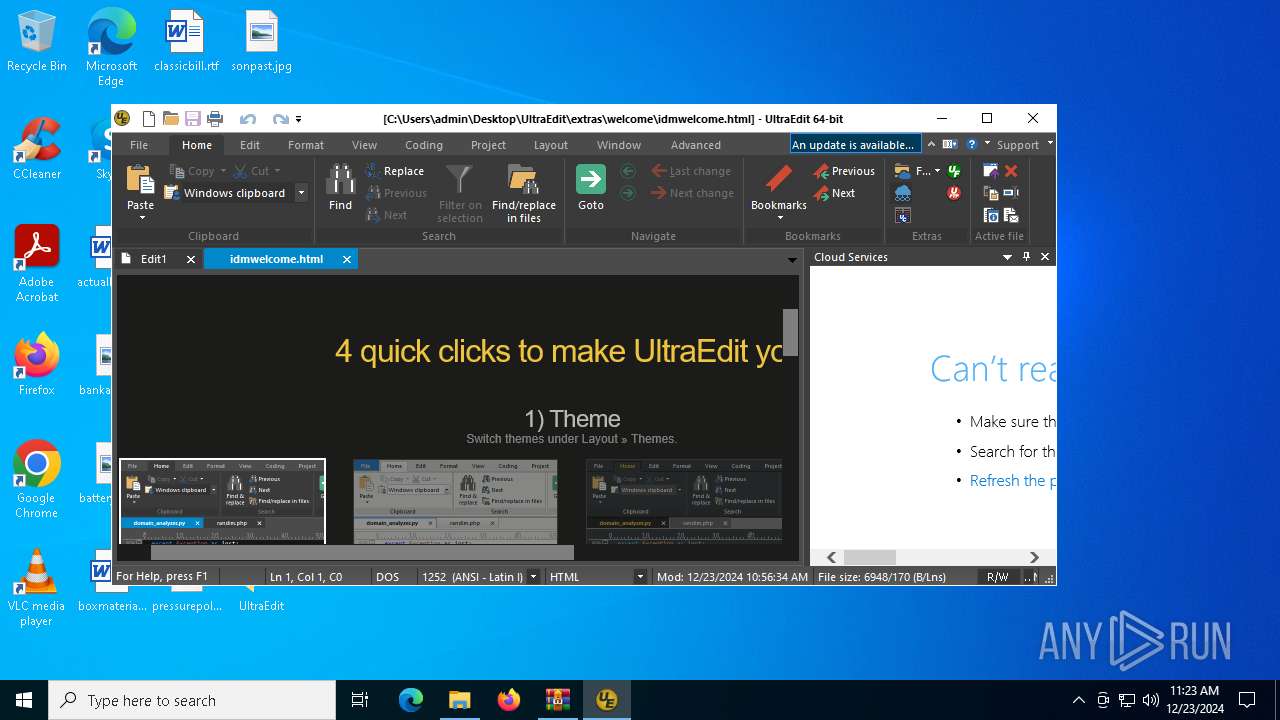
Task: Open File Explorer from the taskbar
Action: [459, 700]
